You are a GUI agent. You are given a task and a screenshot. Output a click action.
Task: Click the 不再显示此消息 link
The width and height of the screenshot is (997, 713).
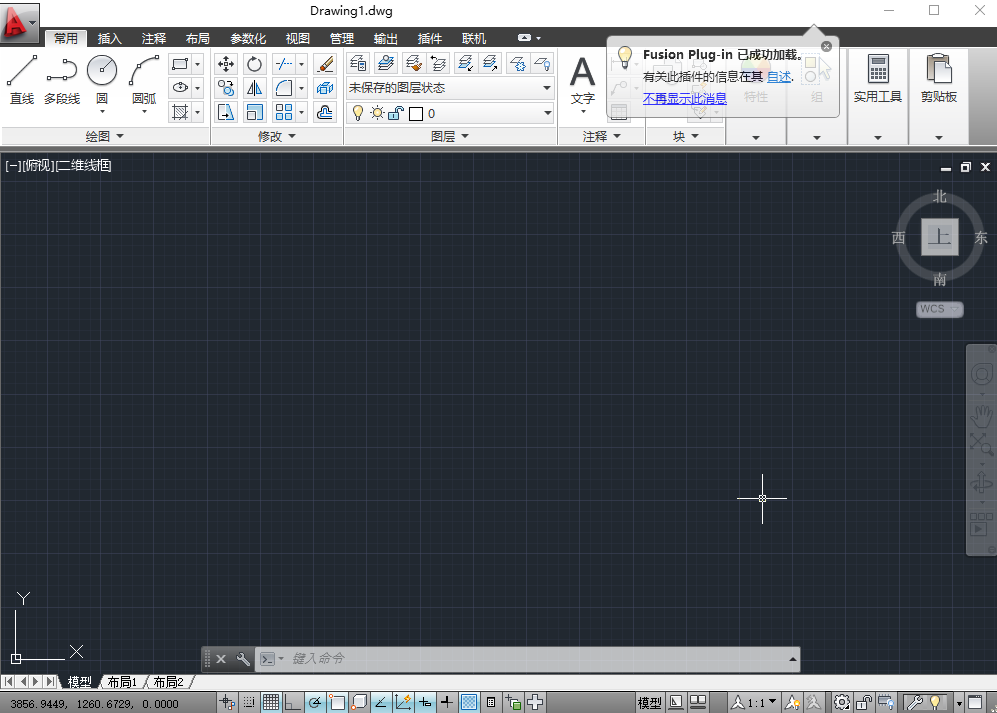(685, 99)
